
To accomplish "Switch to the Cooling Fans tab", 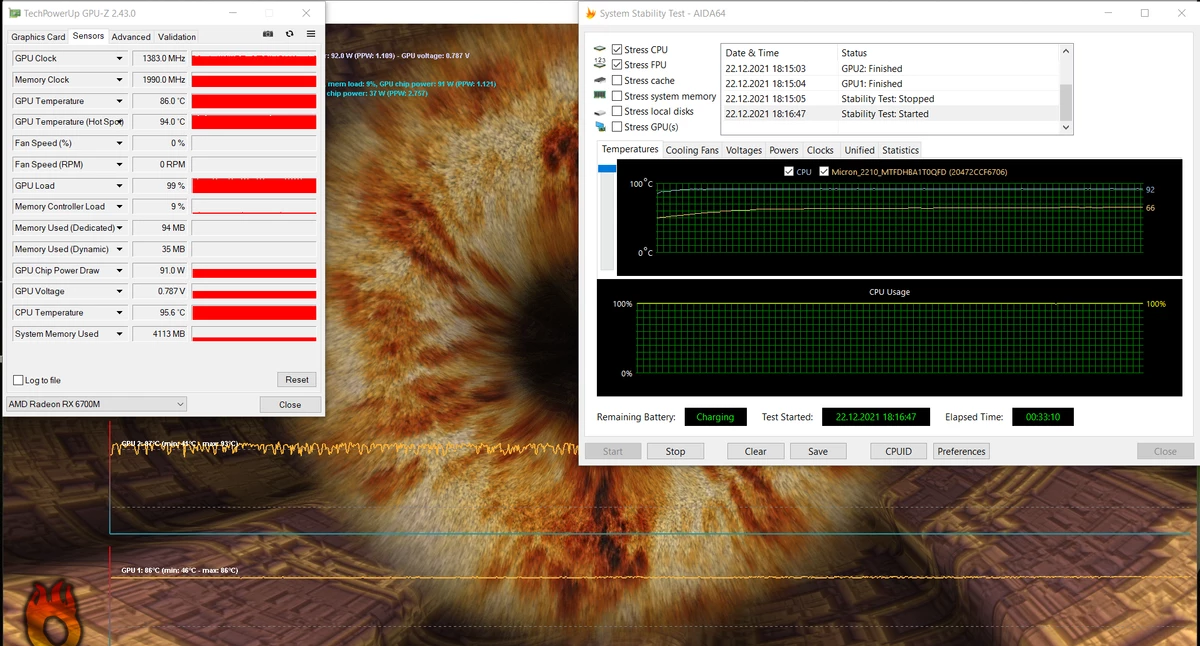I will pyautogui.click(x=692, y=150).
